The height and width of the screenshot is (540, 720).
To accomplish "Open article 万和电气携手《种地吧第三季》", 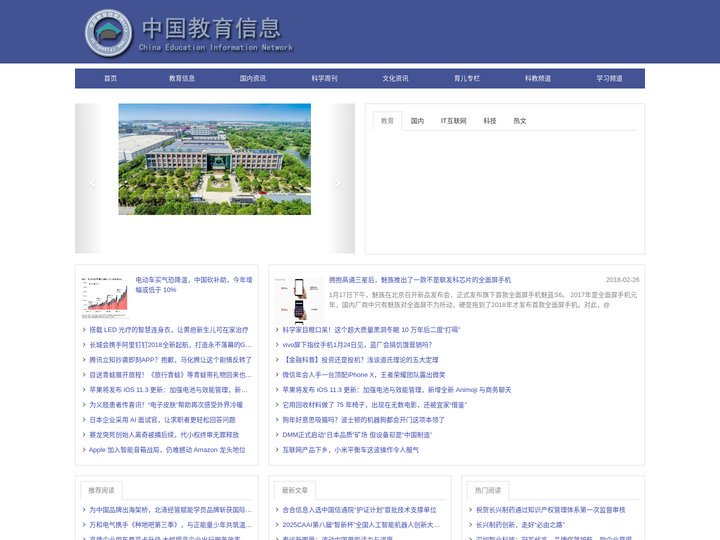I will click(x=170, y=525).
